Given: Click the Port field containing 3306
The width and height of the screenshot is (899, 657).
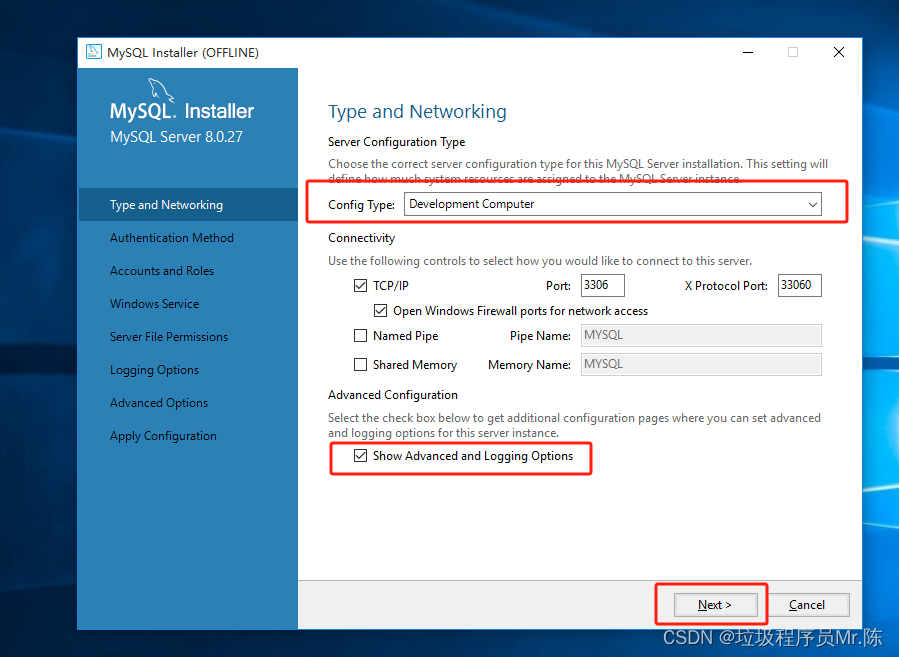Looking at the screenshot, I should (x=603, y=286).
